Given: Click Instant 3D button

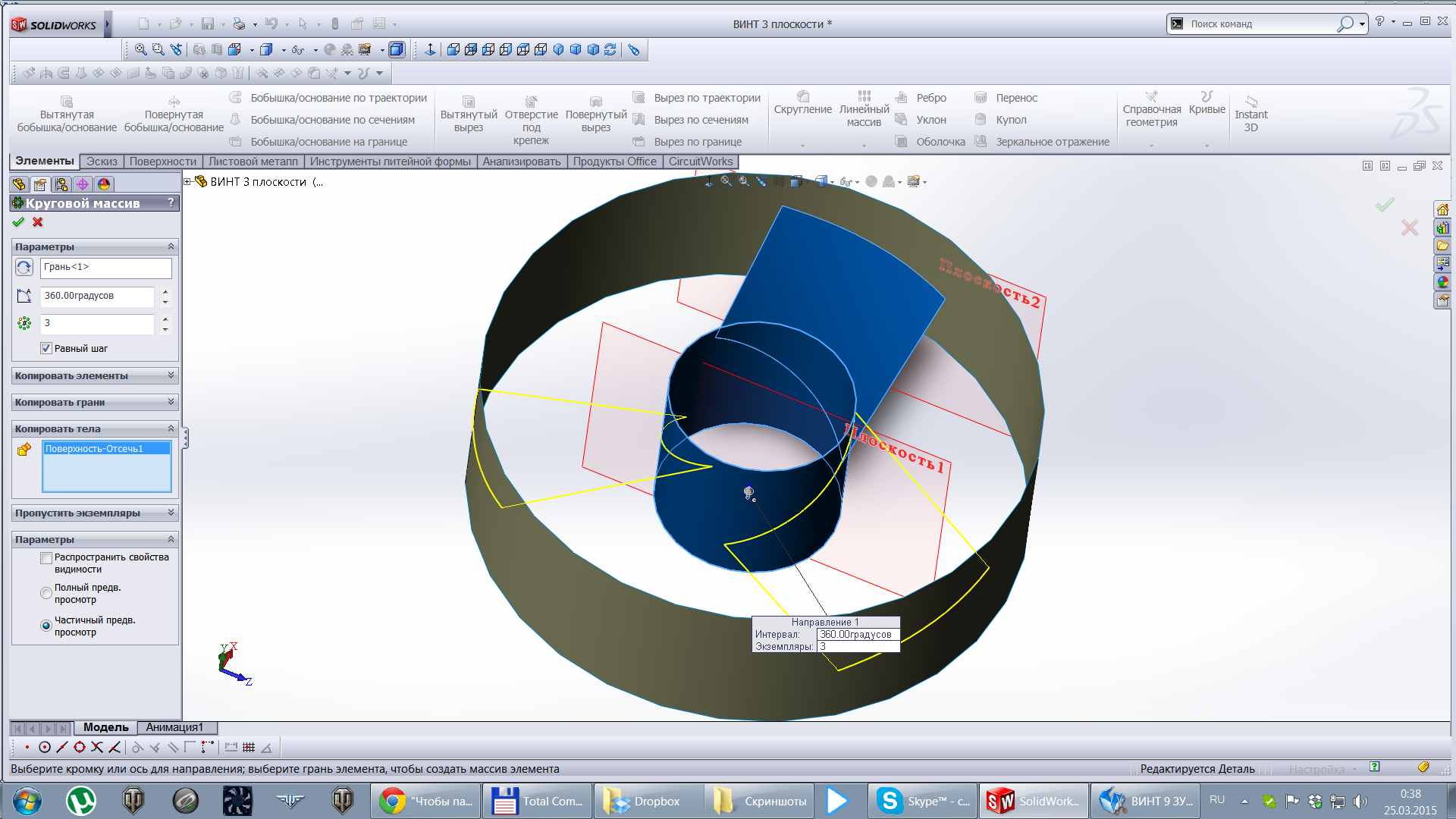Looking at the screenshot, I should 1250,114.
